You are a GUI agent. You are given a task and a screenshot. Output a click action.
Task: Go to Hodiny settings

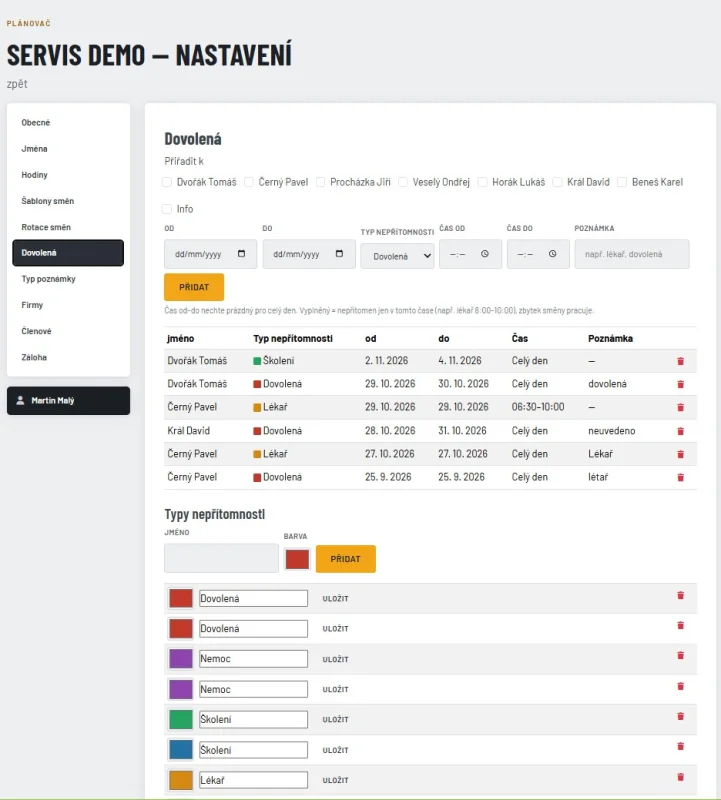tap(68, 175)
